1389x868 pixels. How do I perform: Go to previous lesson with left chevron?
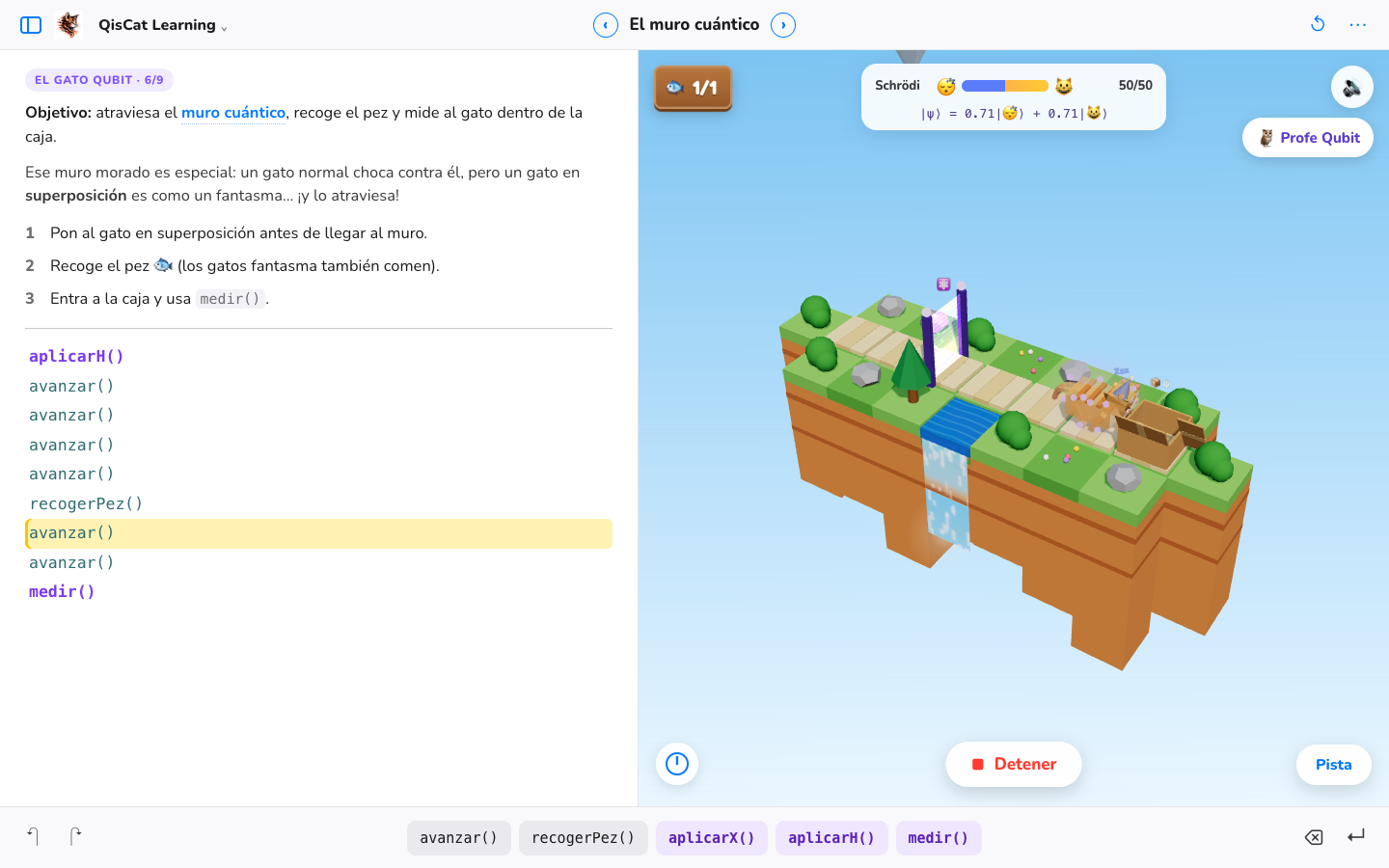[x=606, y=25]
